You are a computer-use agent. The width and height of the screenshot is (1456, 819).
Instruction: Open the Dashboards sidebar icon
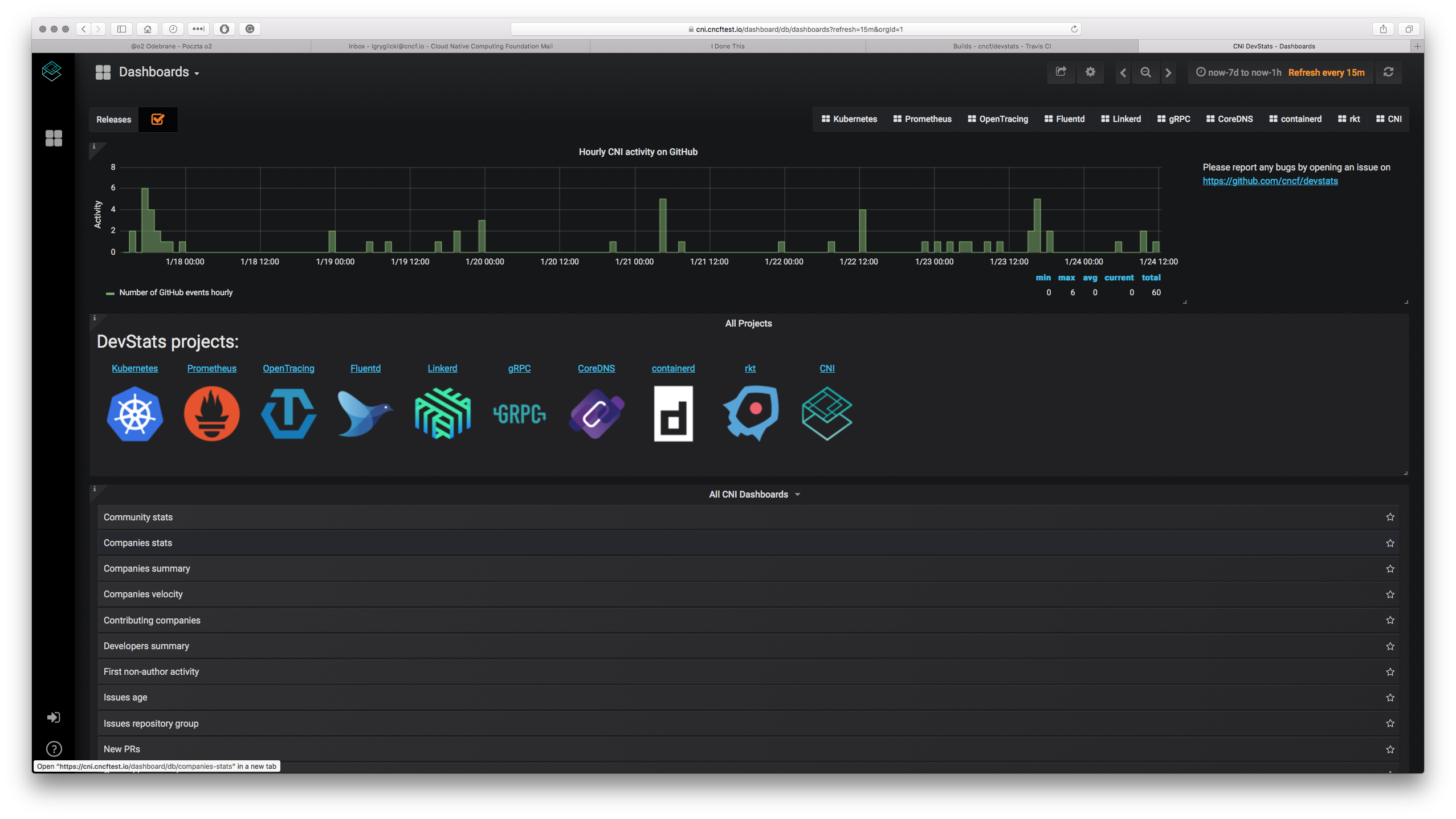(53, 138)
